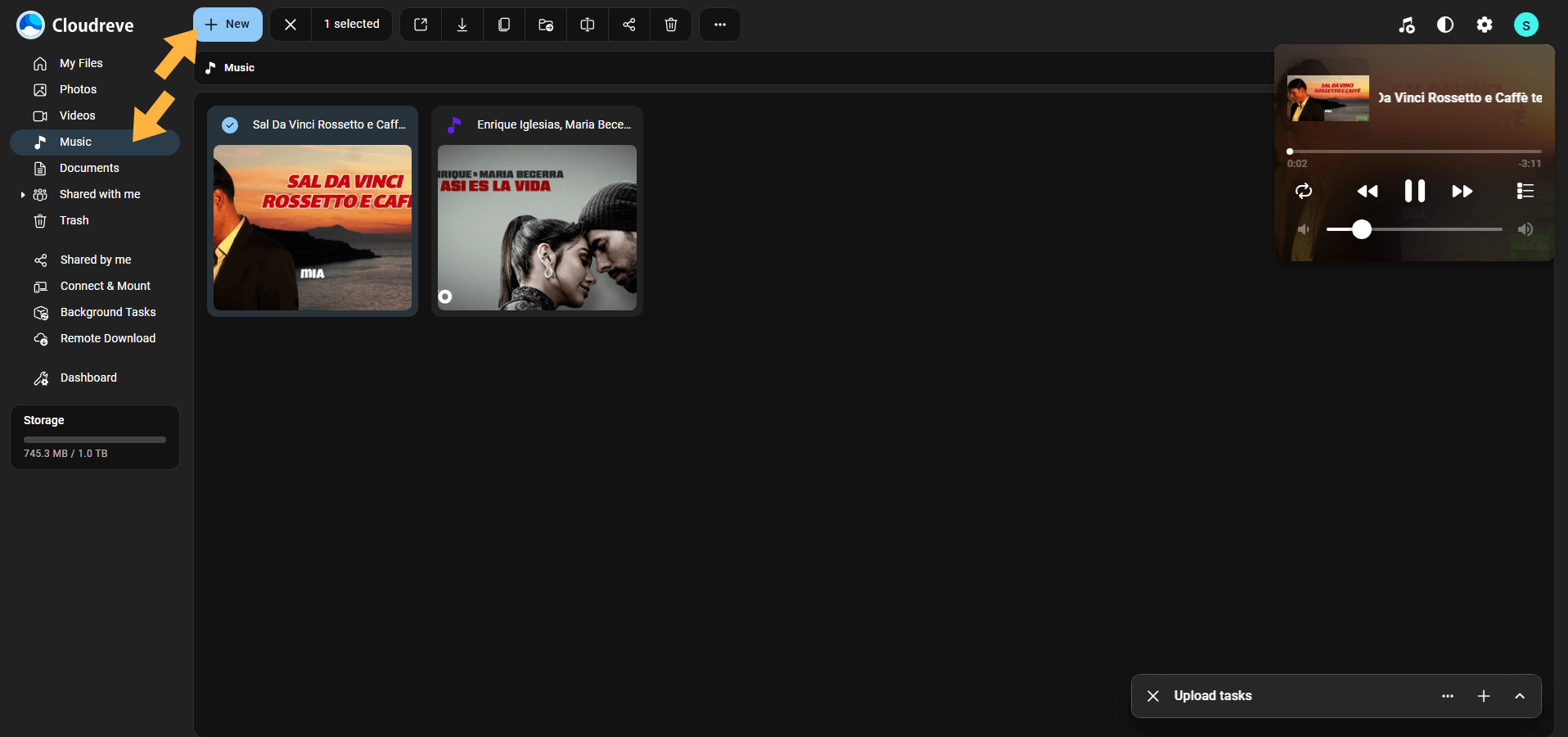1568x737 pixels.
Task: Open the Upload tasks more options
Action: (1448, 696)
